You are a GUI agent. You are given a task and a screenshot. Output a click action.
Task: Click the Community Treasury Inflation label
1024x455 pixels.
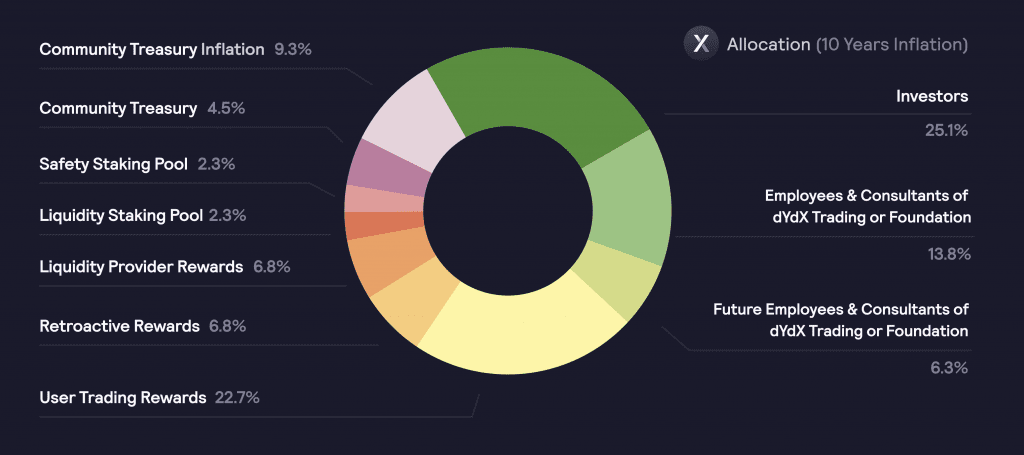[x=152, y=49]
